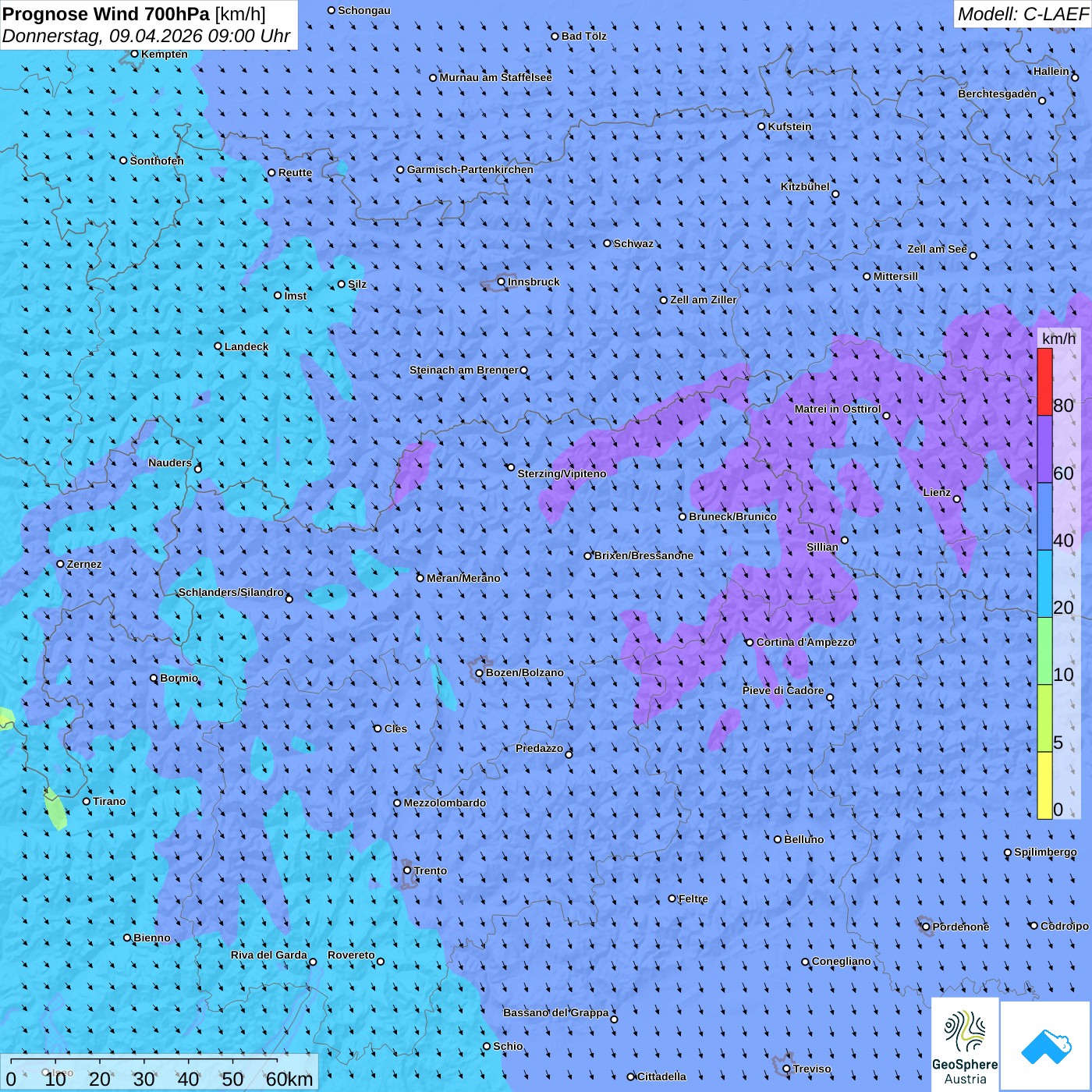Click the 'Brixen/Bressanone' label
The image size is (1092, 1092).
(643, 555)
